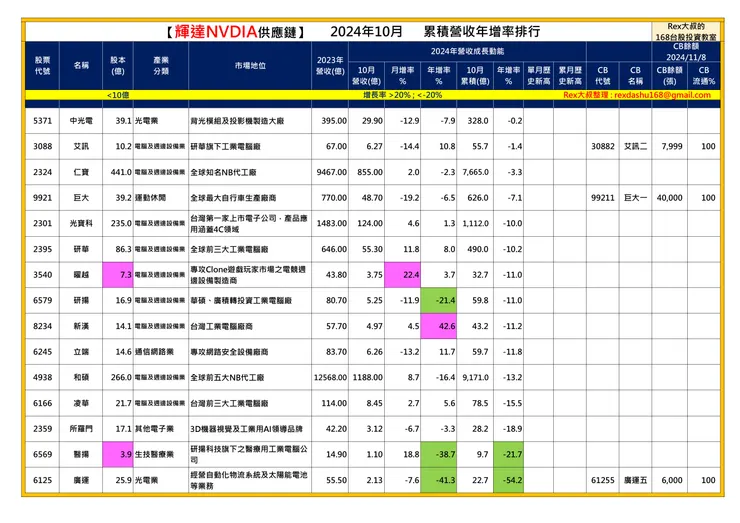740x523 pixels.
Task: Click the description 全球最大自行車生產廠商
Action: click(x=233, y=198)
